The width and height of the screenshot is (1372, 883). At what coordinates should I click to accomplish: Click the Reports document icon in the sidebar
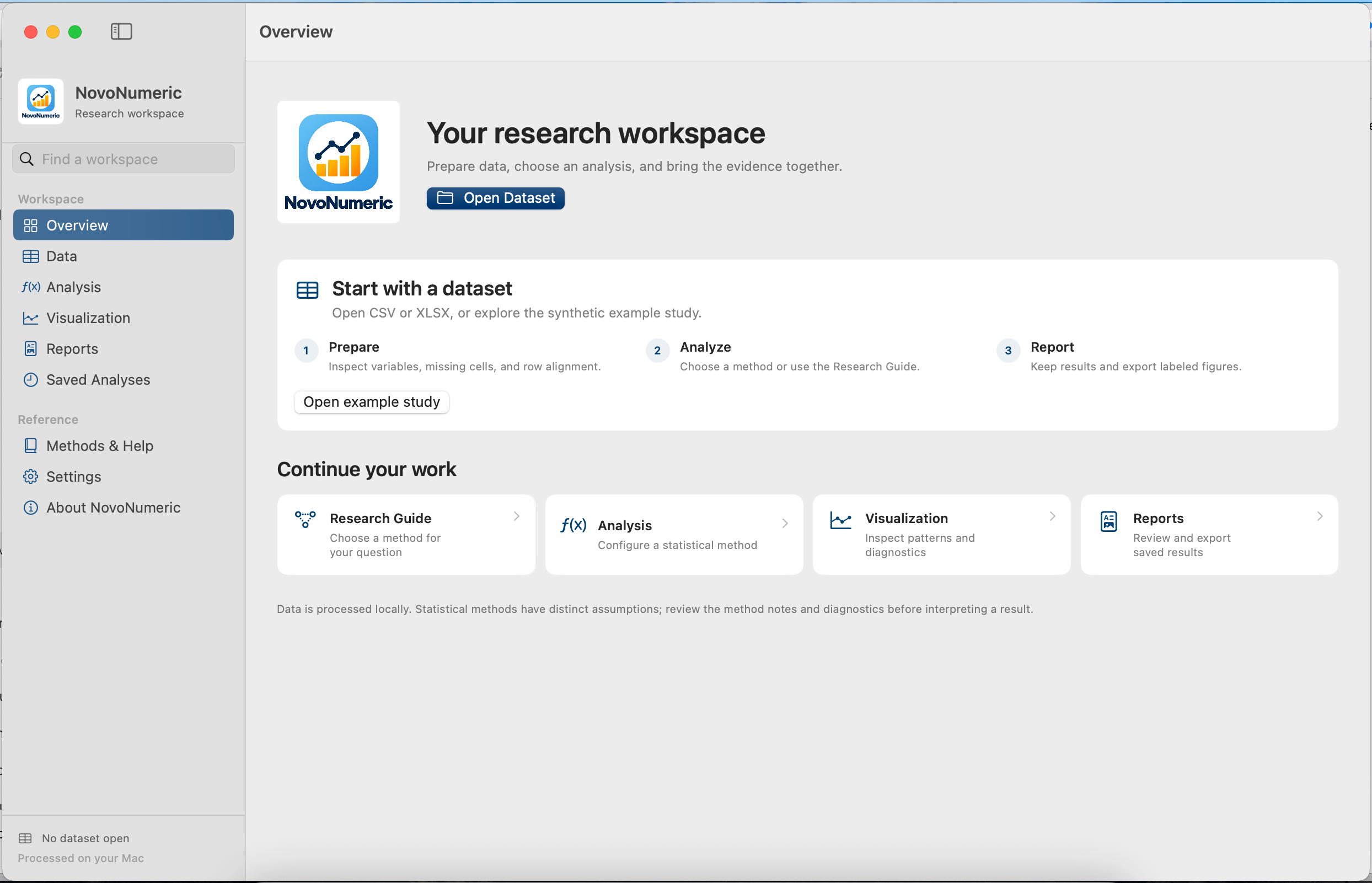coord(30,348)
